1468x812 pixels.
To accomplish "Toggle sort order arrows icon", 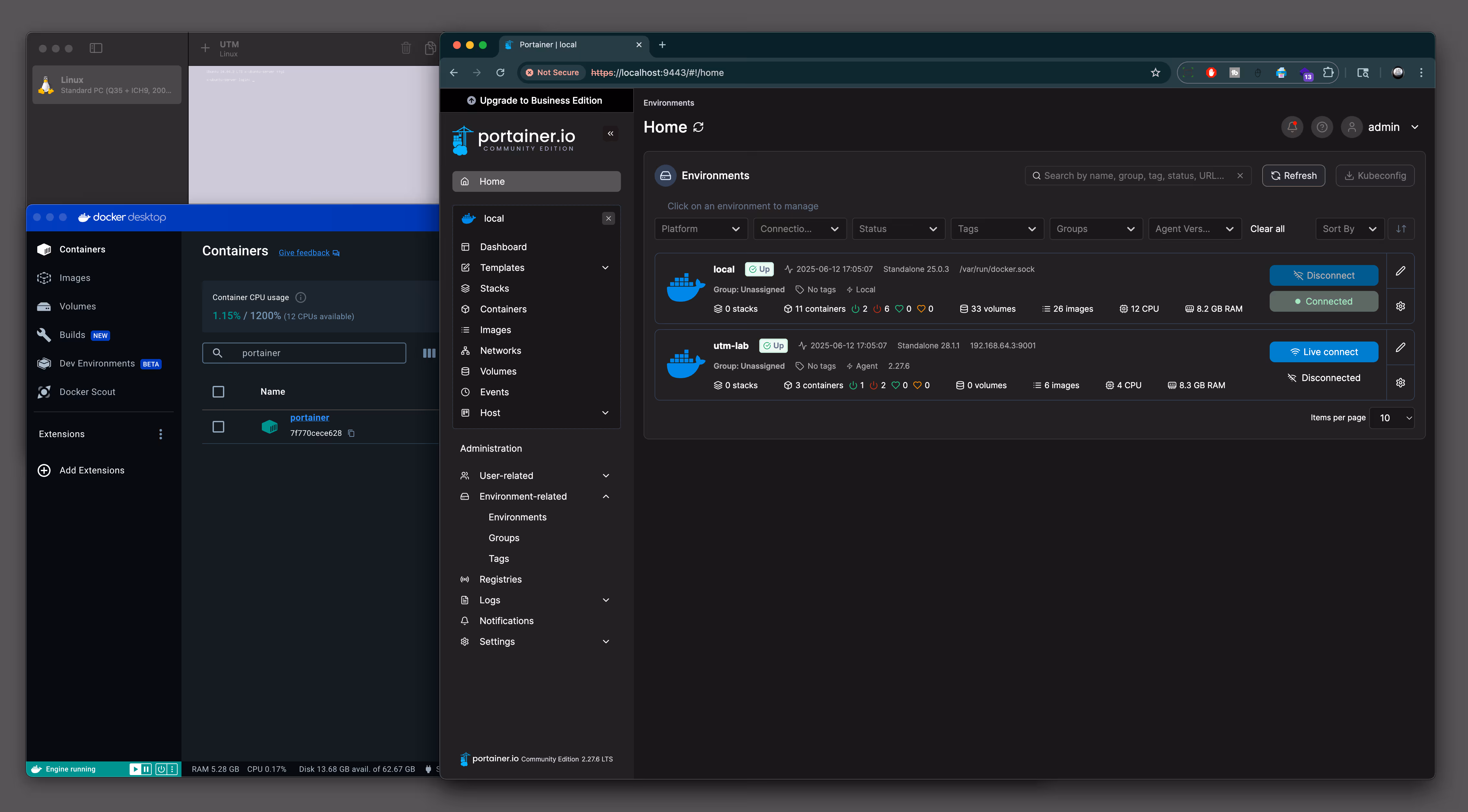I will click(1401, 229).
